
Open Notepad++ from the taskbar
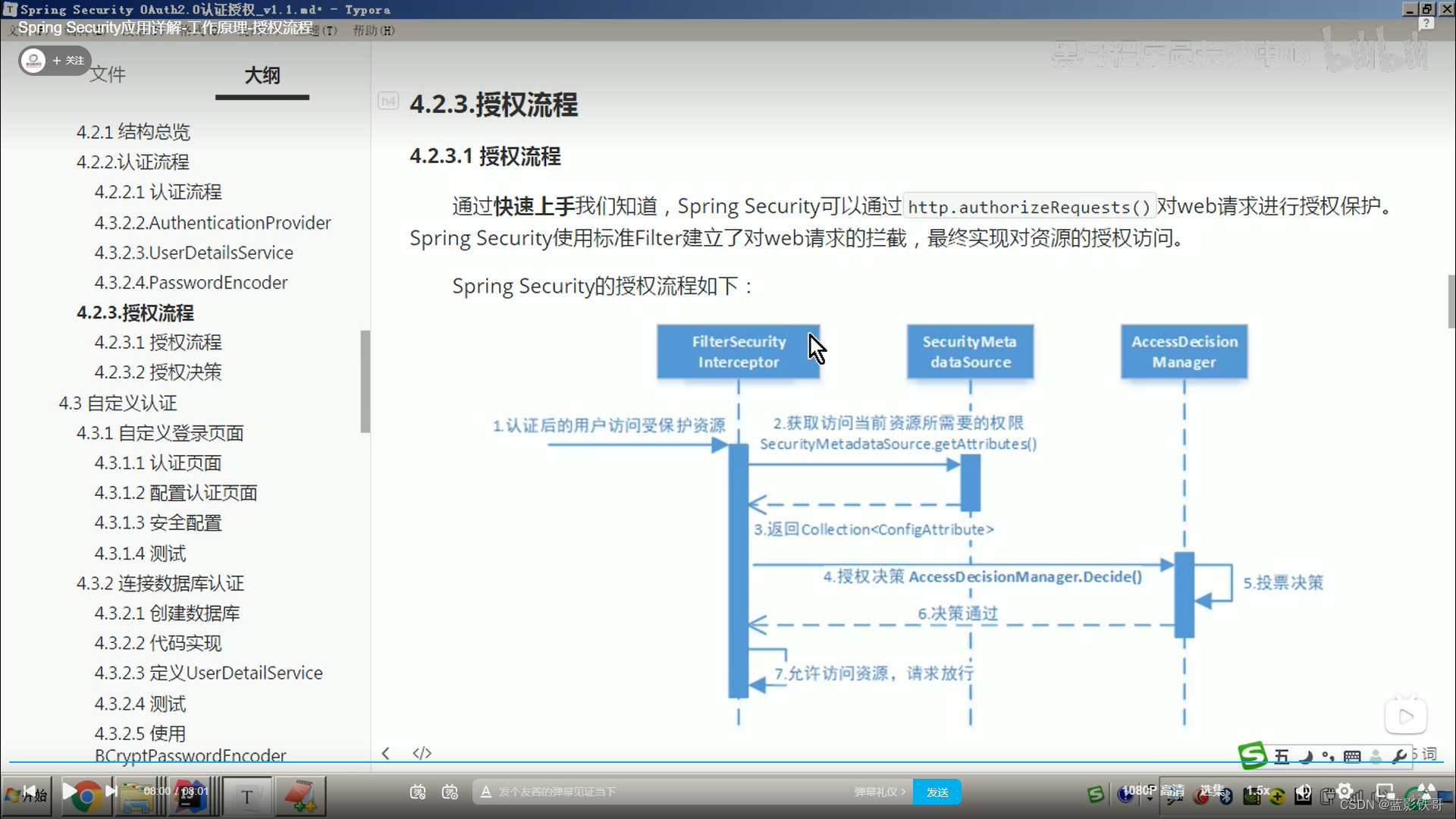coord(300,796)
